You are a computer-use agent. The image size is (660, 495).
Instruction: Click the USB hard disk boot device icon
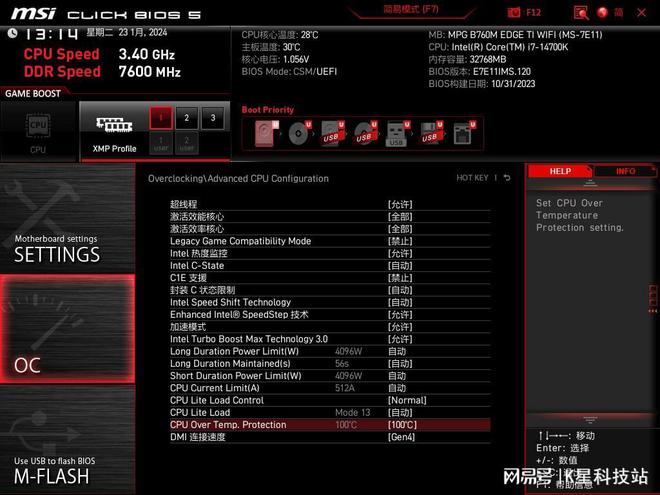tap(333, 133)
